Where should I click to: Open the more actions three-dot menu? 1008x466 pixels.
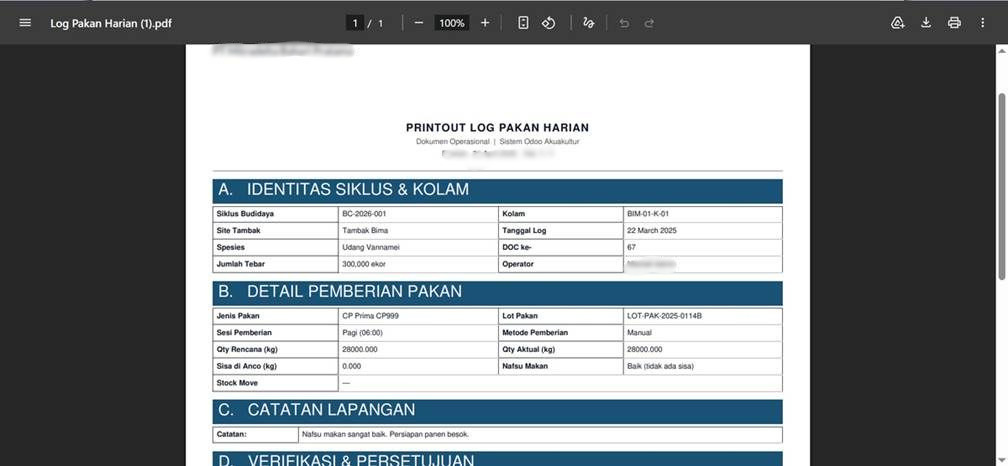coord(983,23)
